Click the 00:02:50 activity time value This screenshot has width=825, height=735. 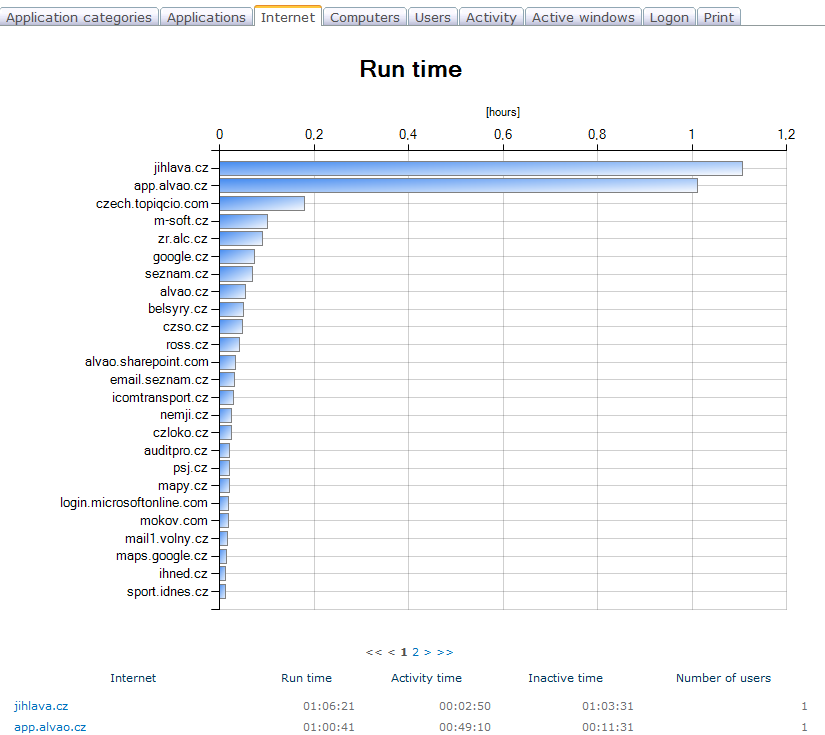click(x=465, y=706)
